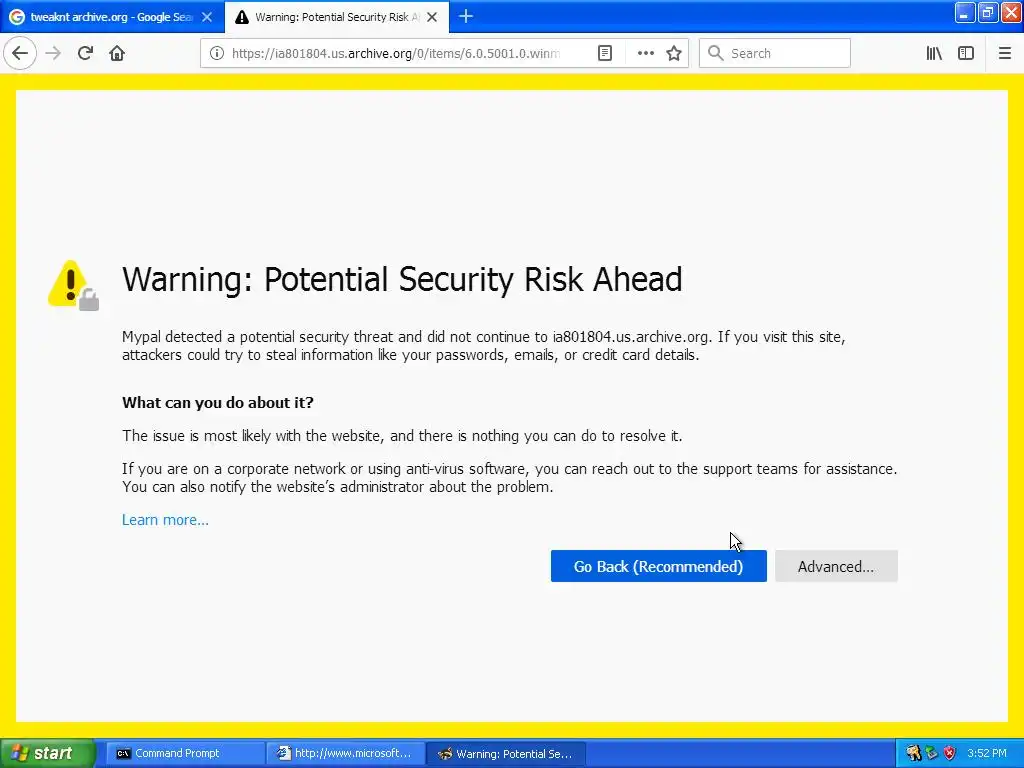This screenshot has height=768, width=1024.
Task: Click the red security shield tray icon
Action: coord(950,754)
